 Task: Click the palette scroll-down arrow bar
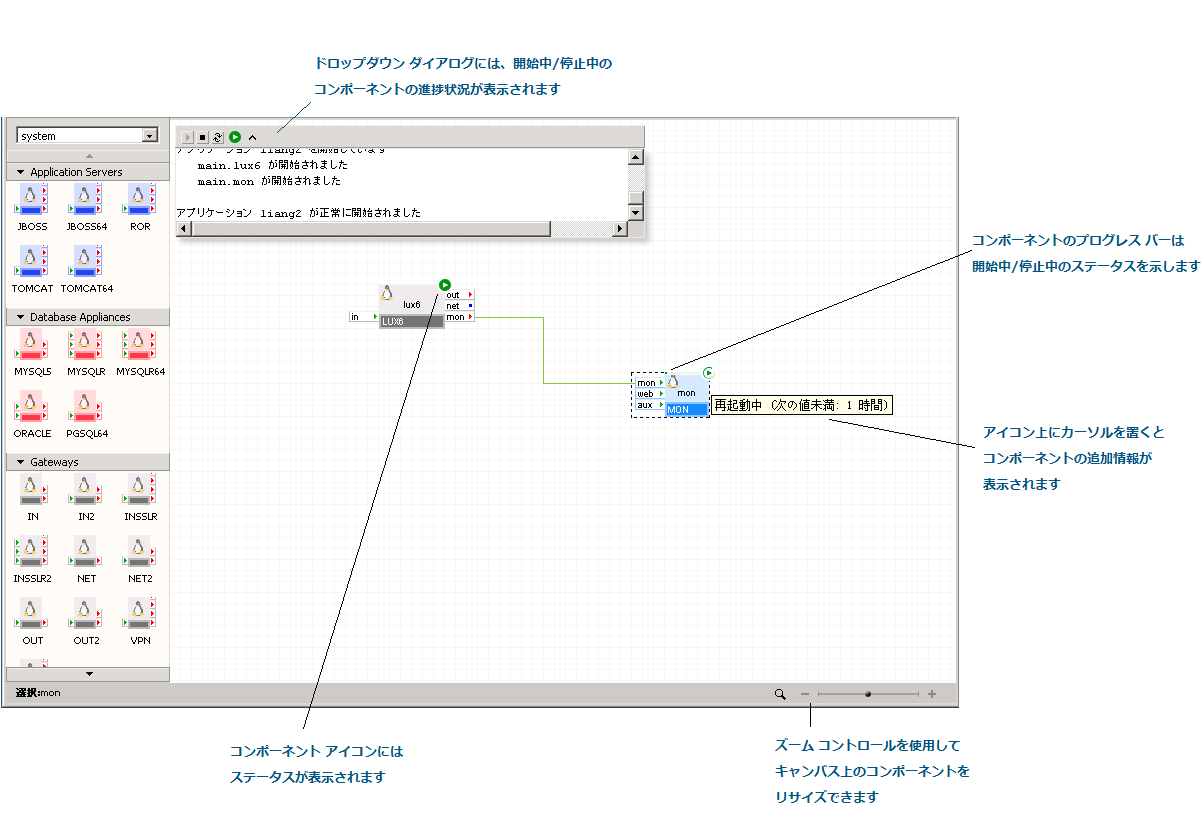tap(88, 674)
